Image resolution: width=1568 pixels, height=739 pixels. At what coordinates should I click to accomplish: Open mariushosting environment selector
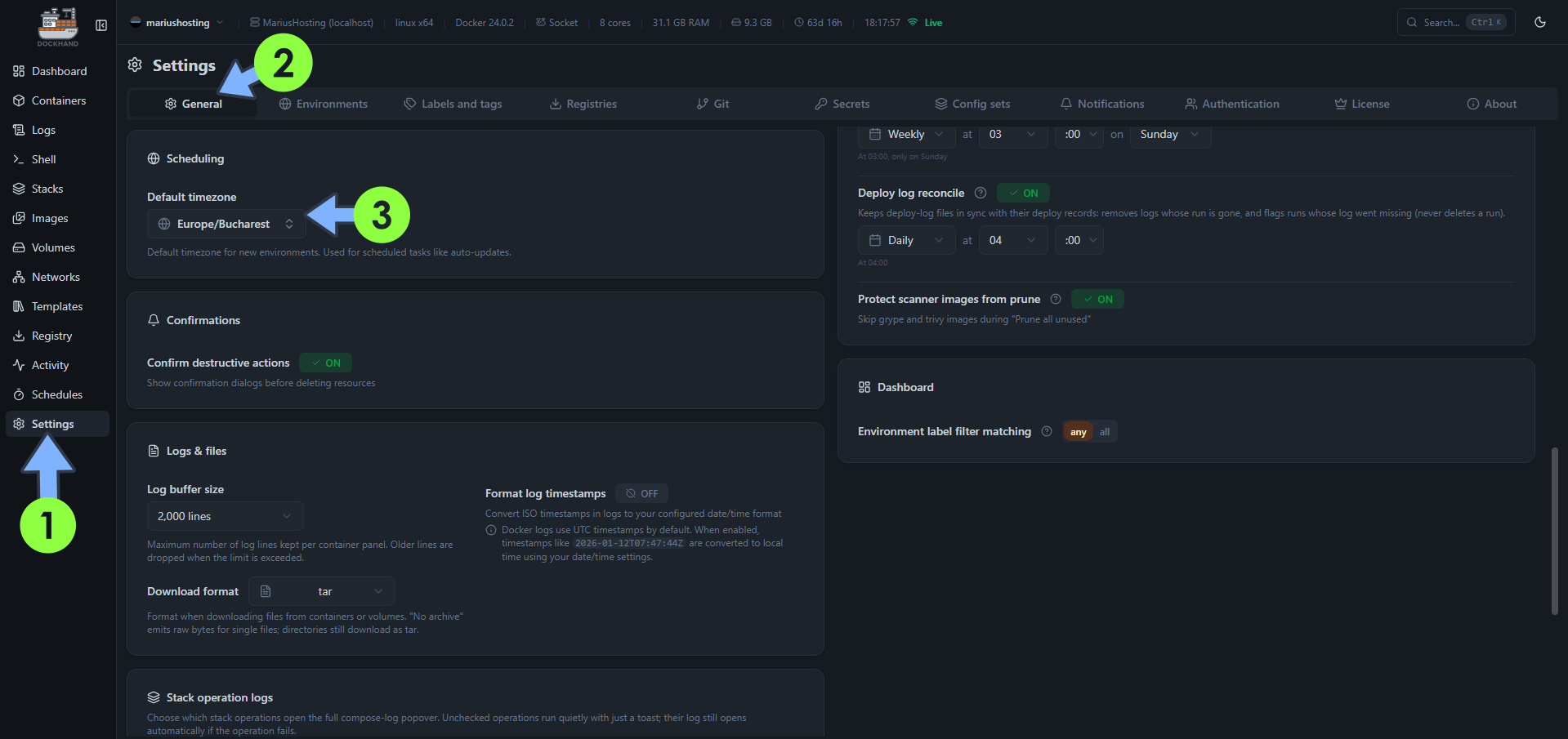tap(176, 22)
